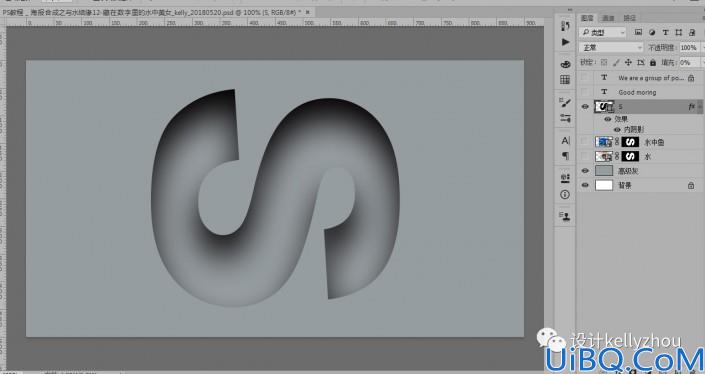Open the Paragraph panel icon
Image resolution: width=705 pixels, height=374 pixels.
(x=565, y=156)
